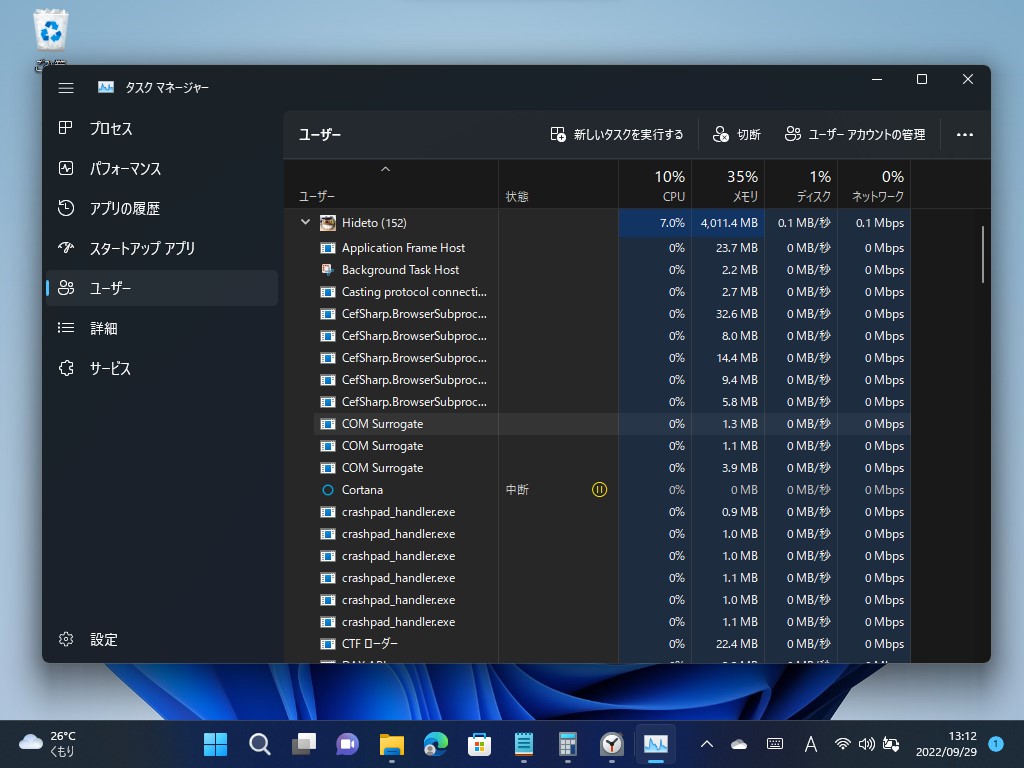Viewport: 1024px width, 768px height.
Task: Open the hamburger navigation menu
Action: coord(66,88)
